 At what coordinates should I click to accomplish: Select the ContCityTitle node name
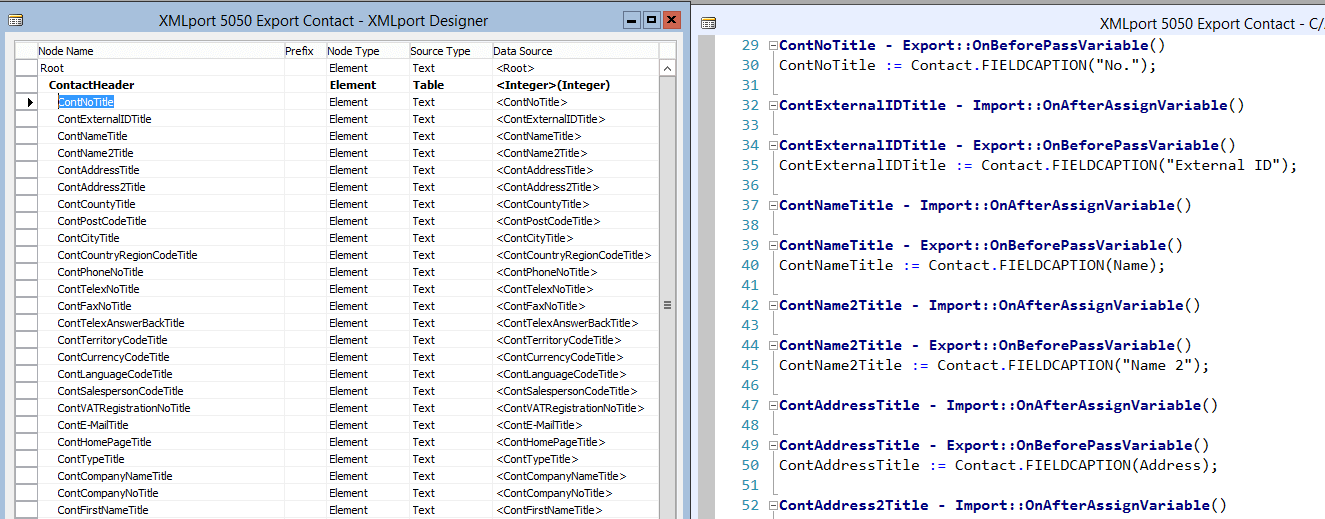pyautogui.click(x=88, y=238)
